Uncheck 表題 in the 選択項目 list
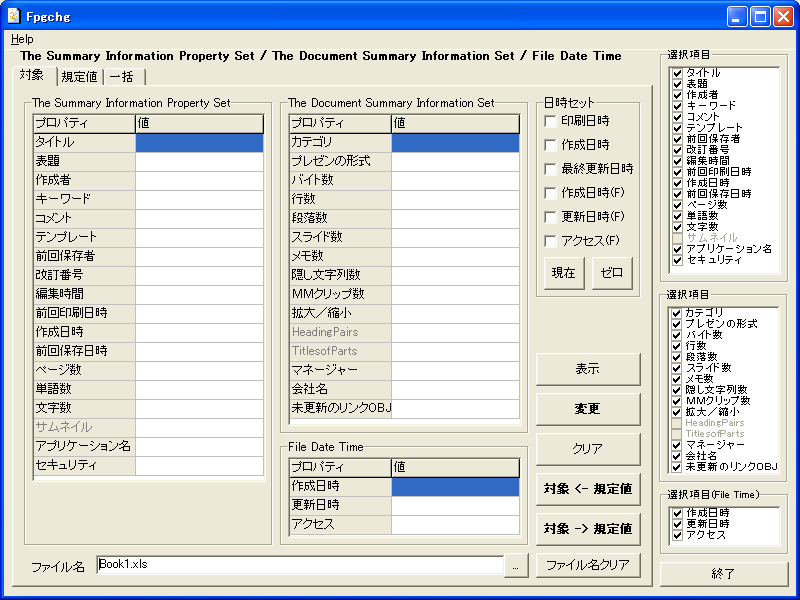Viewport: 800px width, 600px height. [x=678, y=84]
